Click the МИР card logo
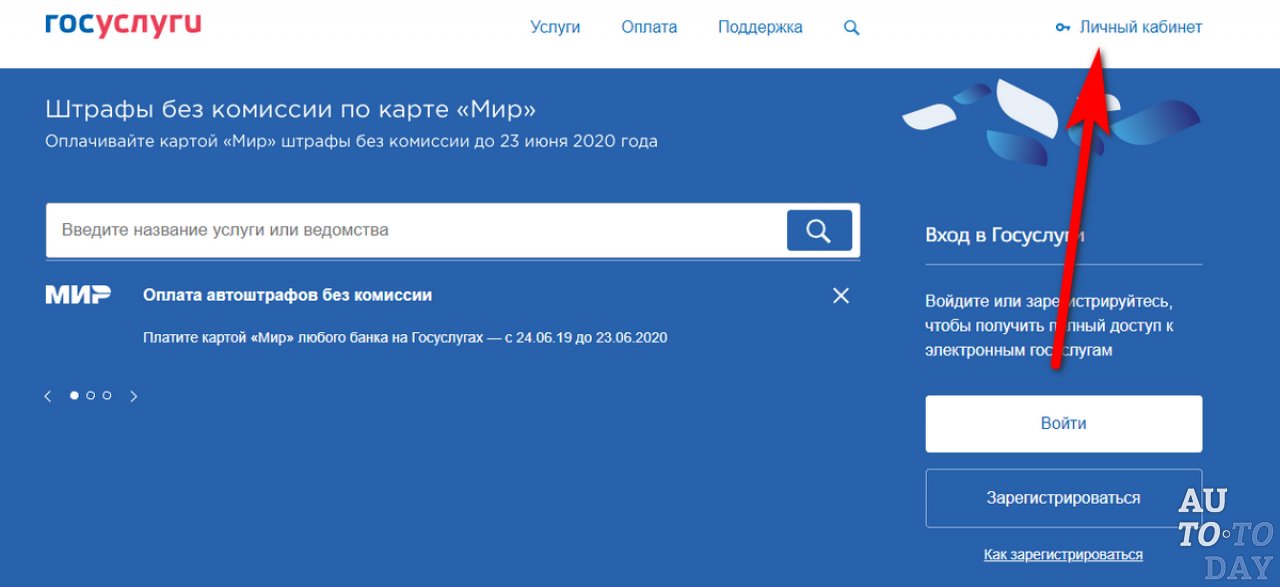The height and width of the screenshot is (587, 1280). coord(78,295)
